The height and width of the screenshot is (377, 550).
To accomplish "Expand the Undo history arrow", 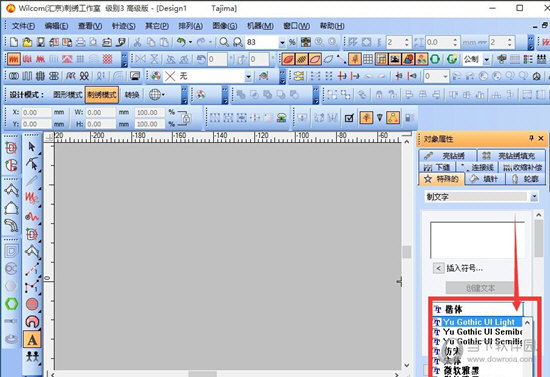I will [x=190, y=42].
